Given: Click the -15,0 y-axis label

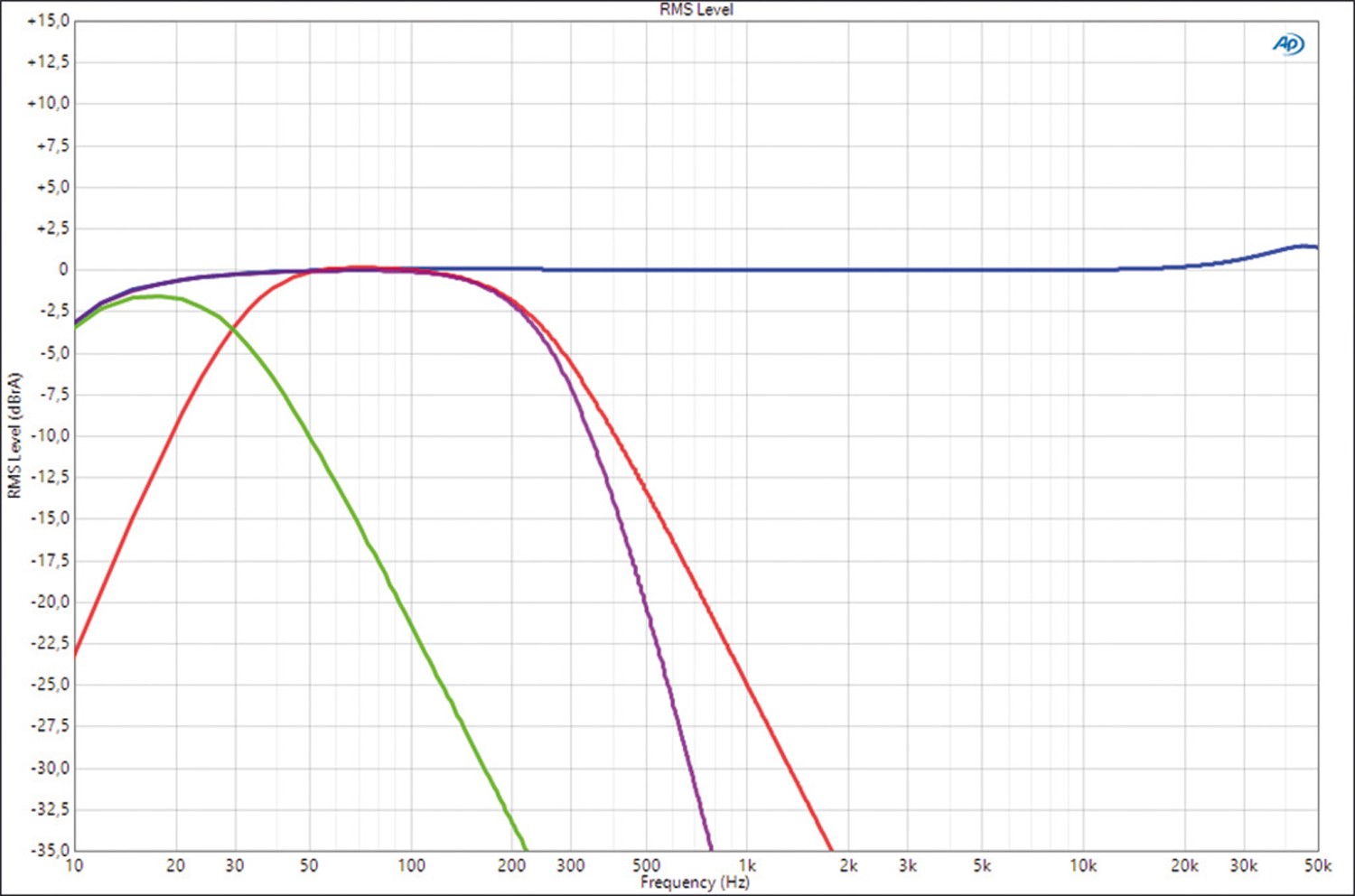Looking at the screenshot, I should coord(50,518).
